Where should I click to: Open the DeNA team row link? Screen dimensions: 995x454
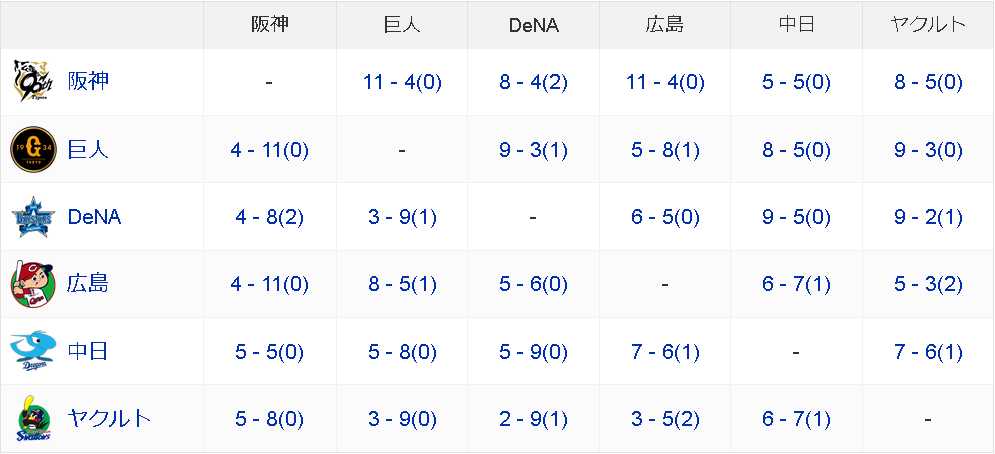pos(95,217)
